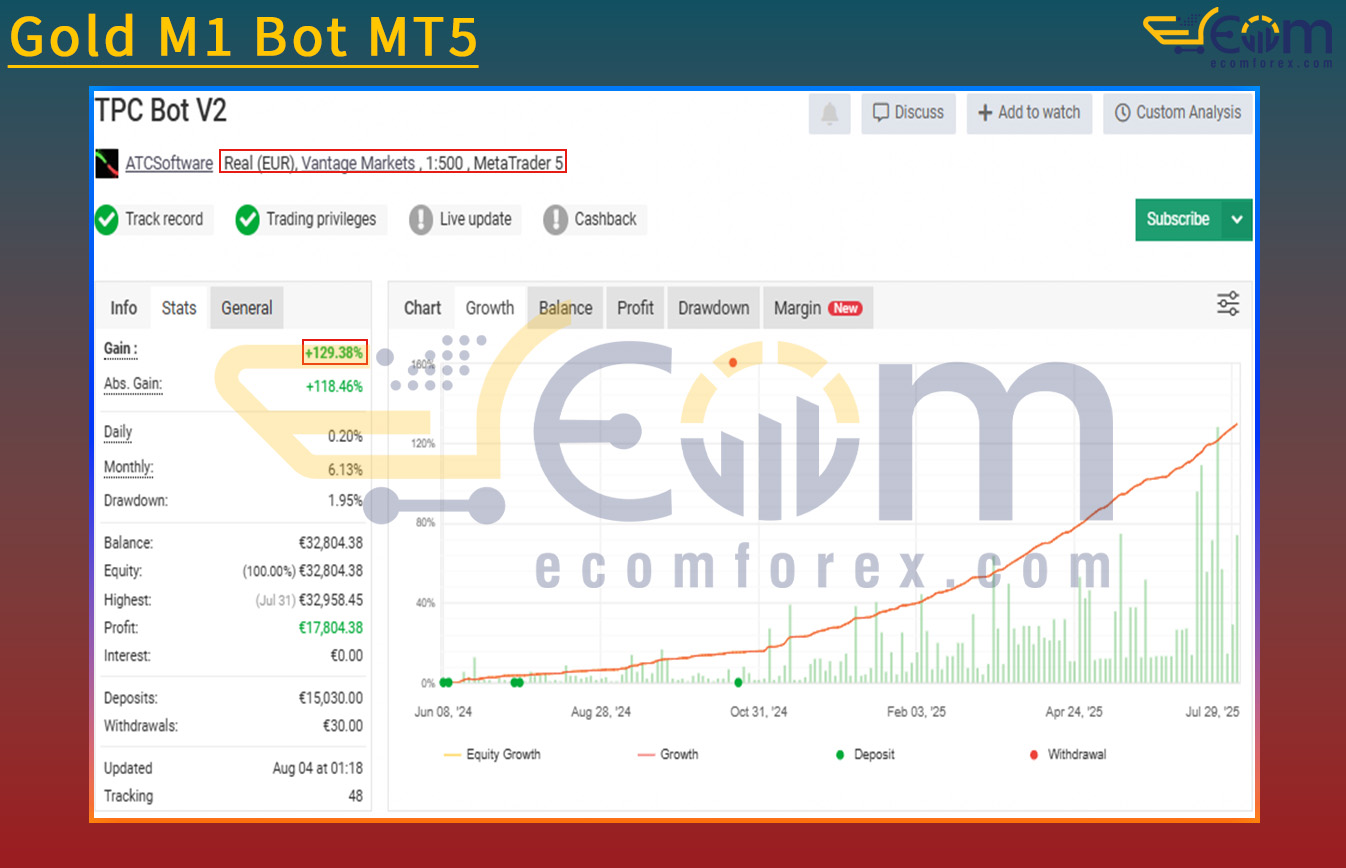1346x868 pixels.
Task: Open the Margin tab marked New
Action: point(818,308)
